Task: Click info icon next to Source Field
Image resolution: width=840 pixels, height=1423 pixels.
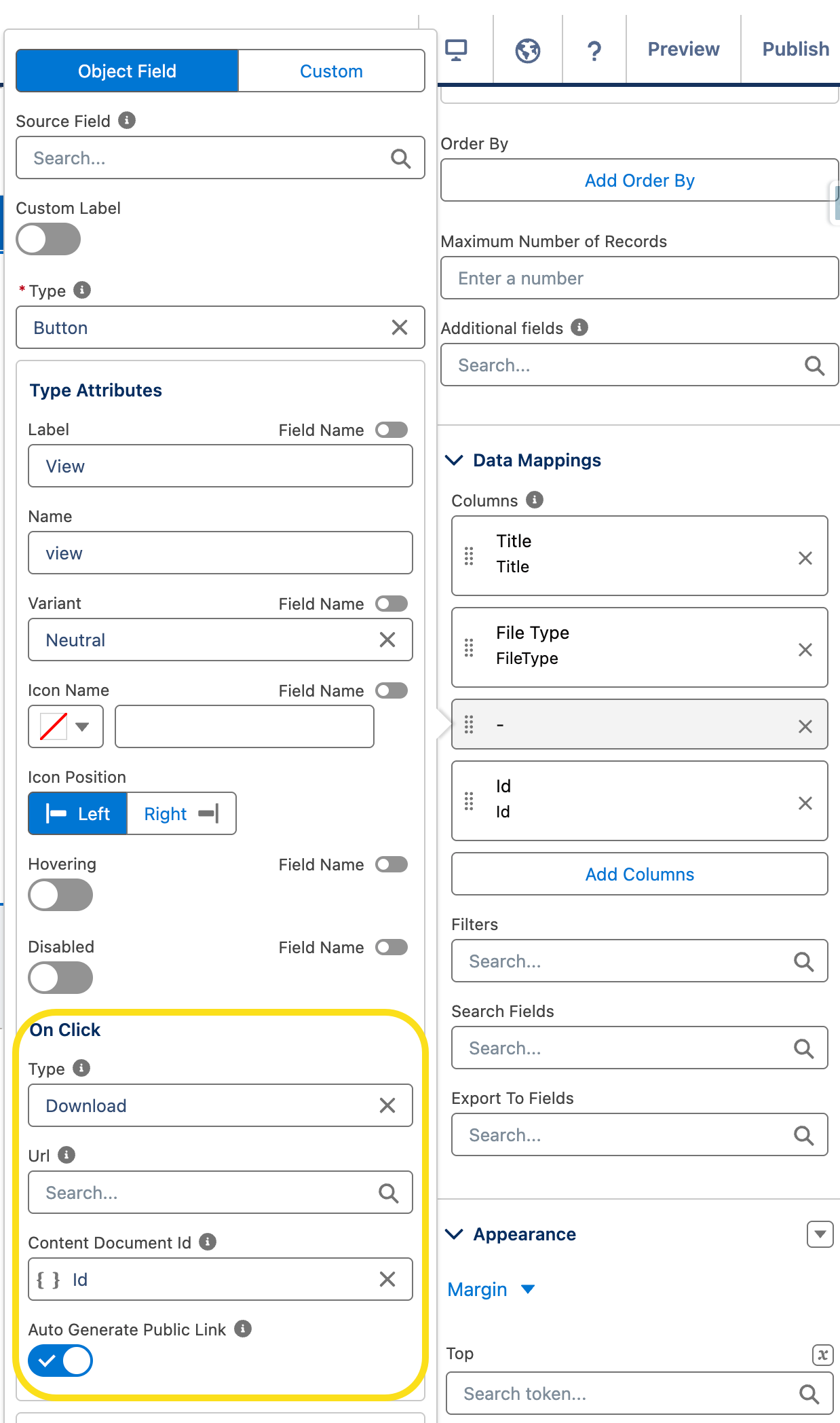Action: point(127,120)
